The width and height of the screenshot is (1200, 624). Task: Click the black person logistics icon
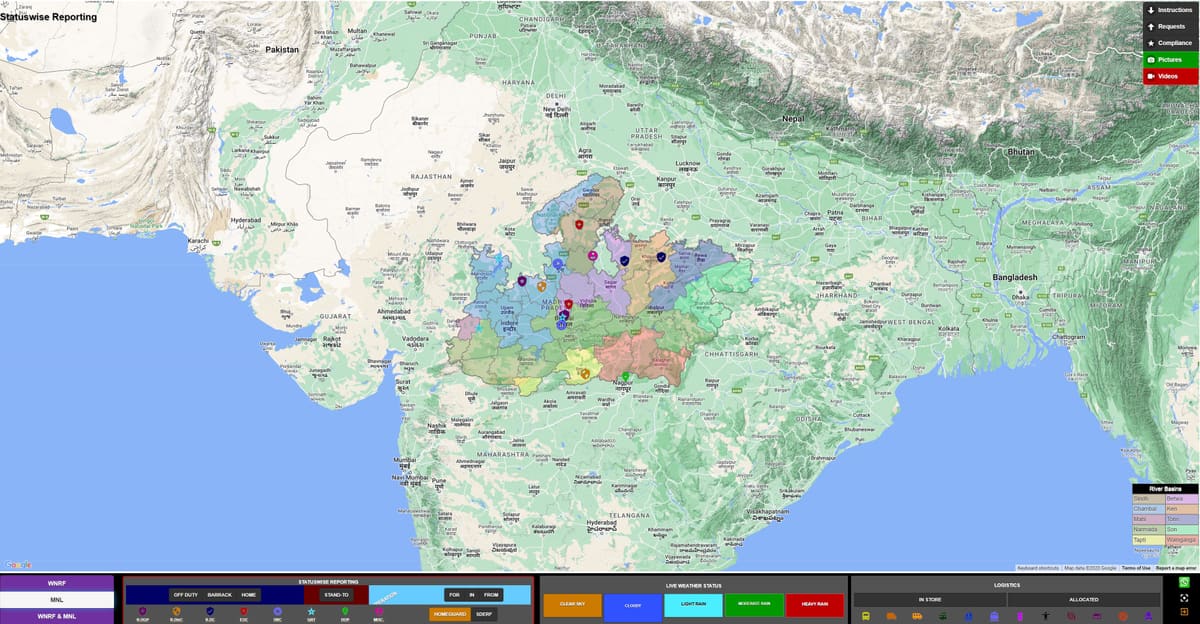(x=1045, y=616)
